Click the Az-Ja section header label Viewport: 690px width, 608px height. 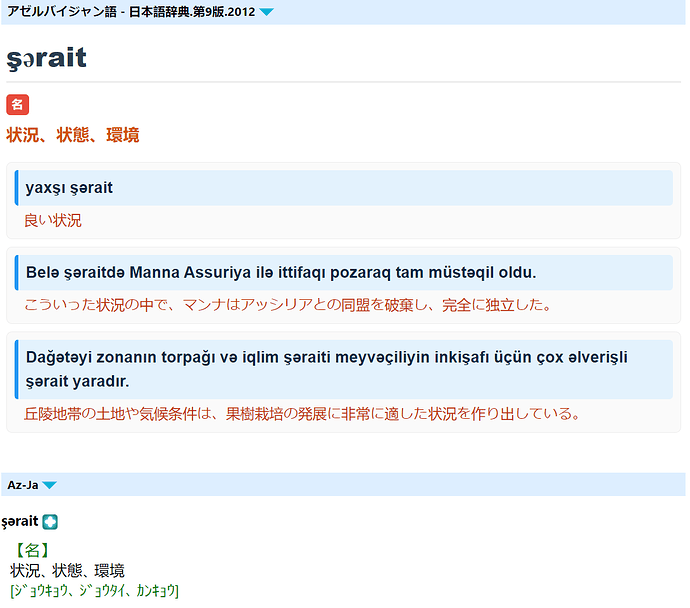coord(22,485)
